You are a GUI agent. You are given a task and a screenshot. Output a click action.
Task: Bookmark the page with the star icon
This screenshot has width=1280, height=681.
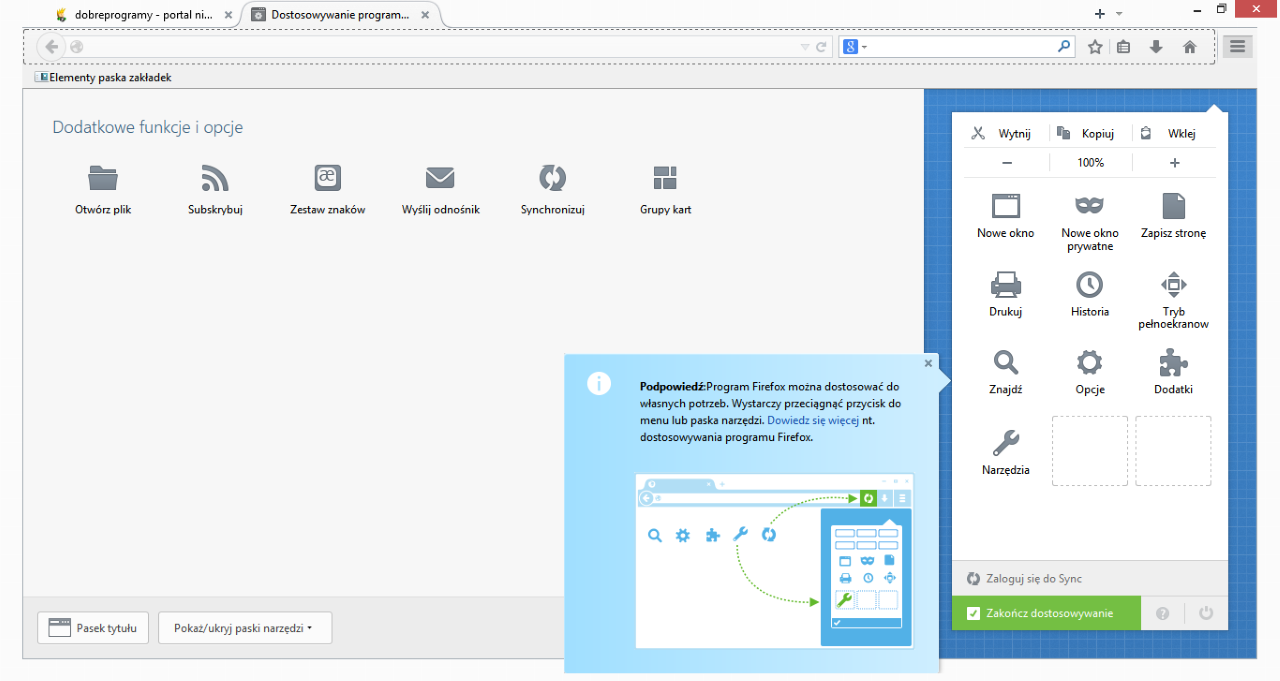(x=1094, y=46)
